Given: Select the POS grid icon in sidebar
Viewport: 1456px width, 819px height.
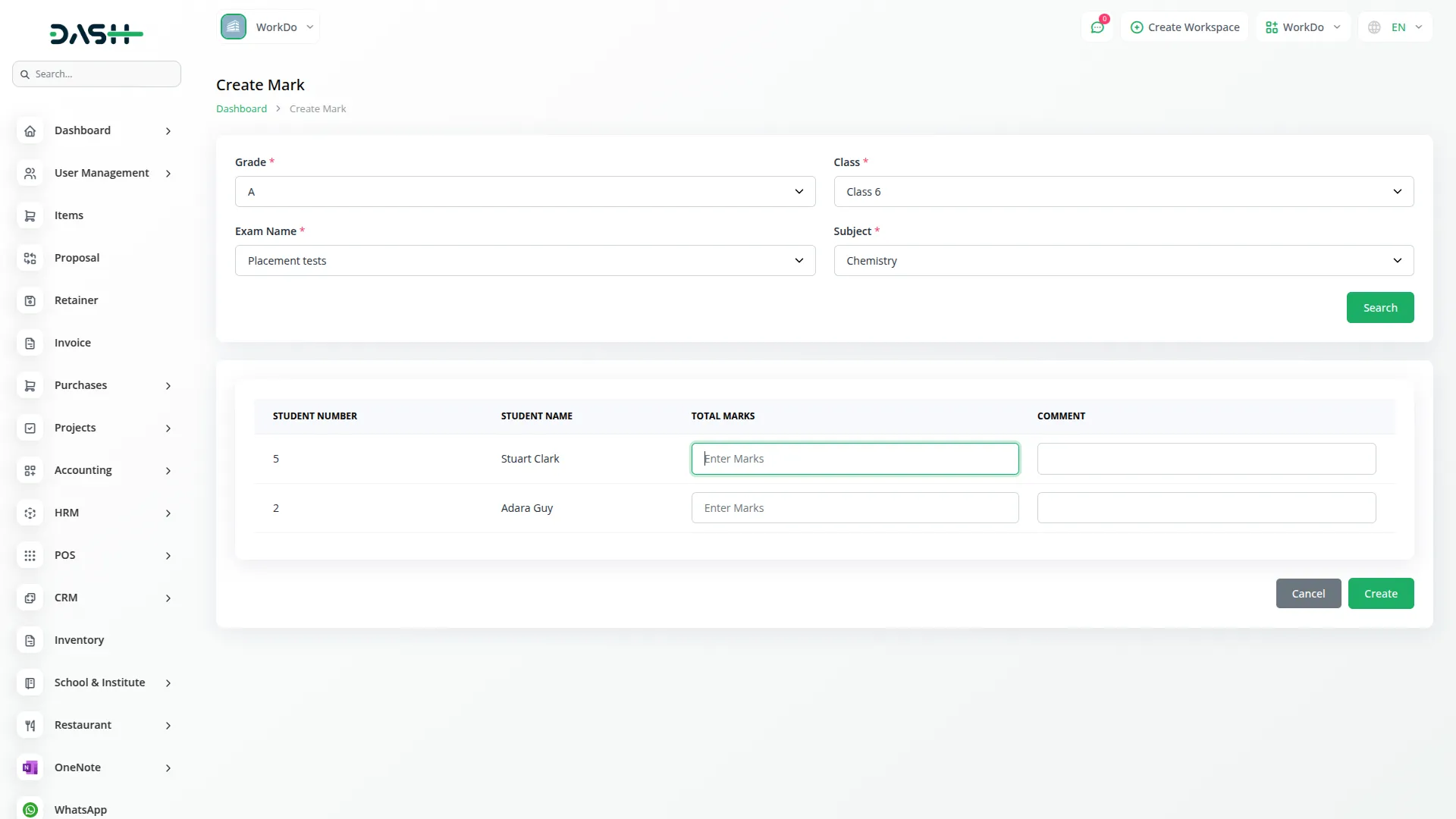Looking at the screenshot, I should tap(30, 555).
